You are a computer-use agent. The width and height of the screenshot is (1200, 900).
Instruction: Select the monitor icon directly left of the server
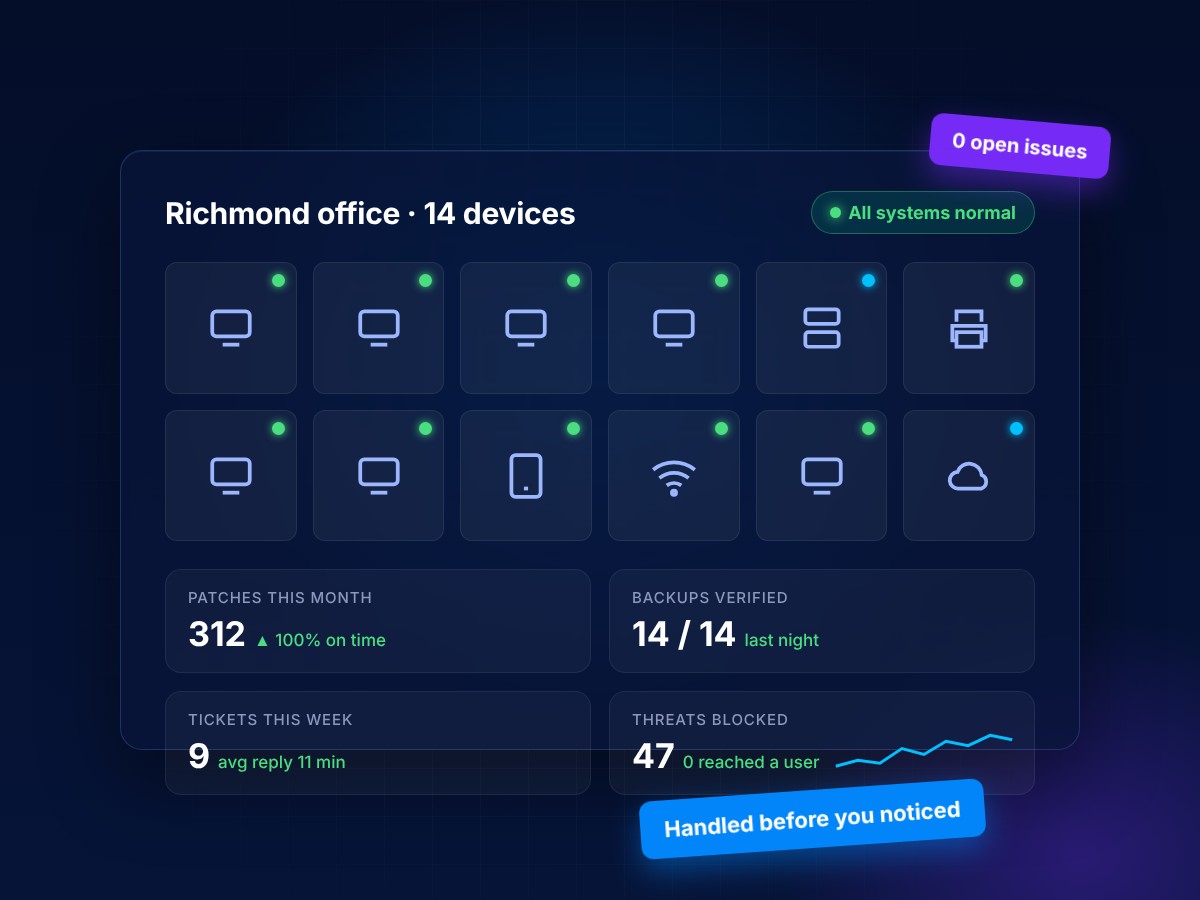tap(674, 328)
